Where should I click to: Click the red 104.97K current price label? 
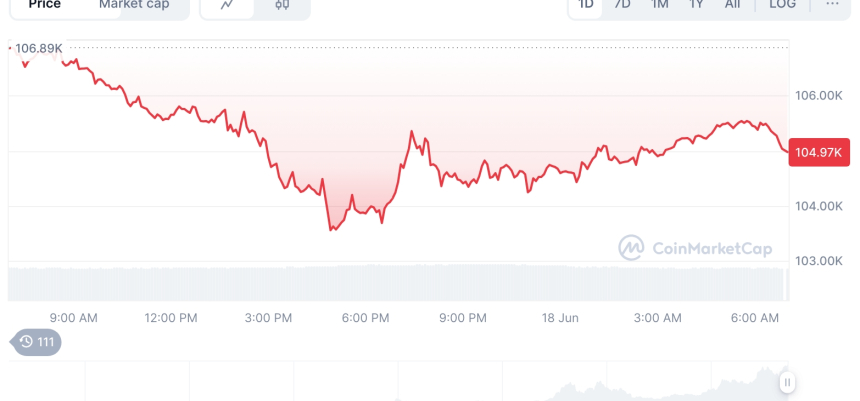click(818, 152)
